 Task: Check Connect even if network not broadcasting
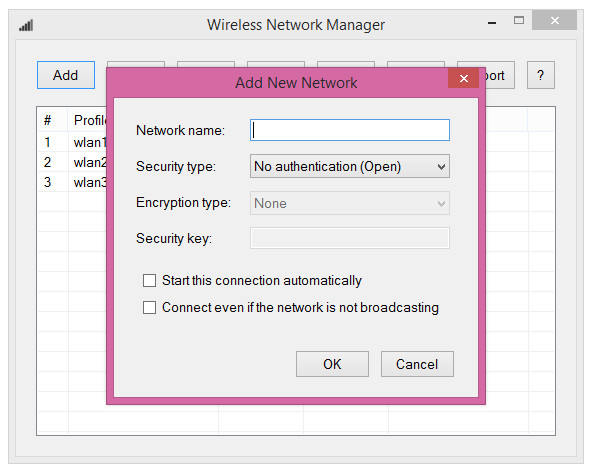(x=149, y=307)
